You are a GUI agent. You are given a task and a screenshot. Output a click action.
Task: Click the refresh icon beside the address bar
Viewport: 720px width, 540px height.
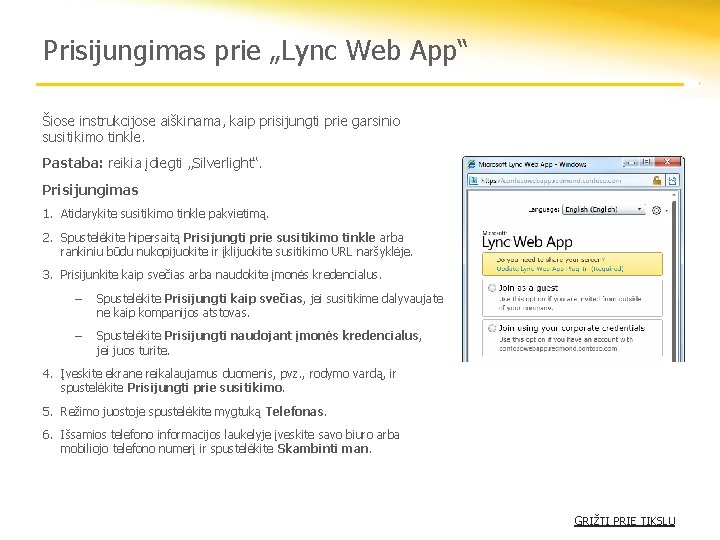tap(672, 180)
